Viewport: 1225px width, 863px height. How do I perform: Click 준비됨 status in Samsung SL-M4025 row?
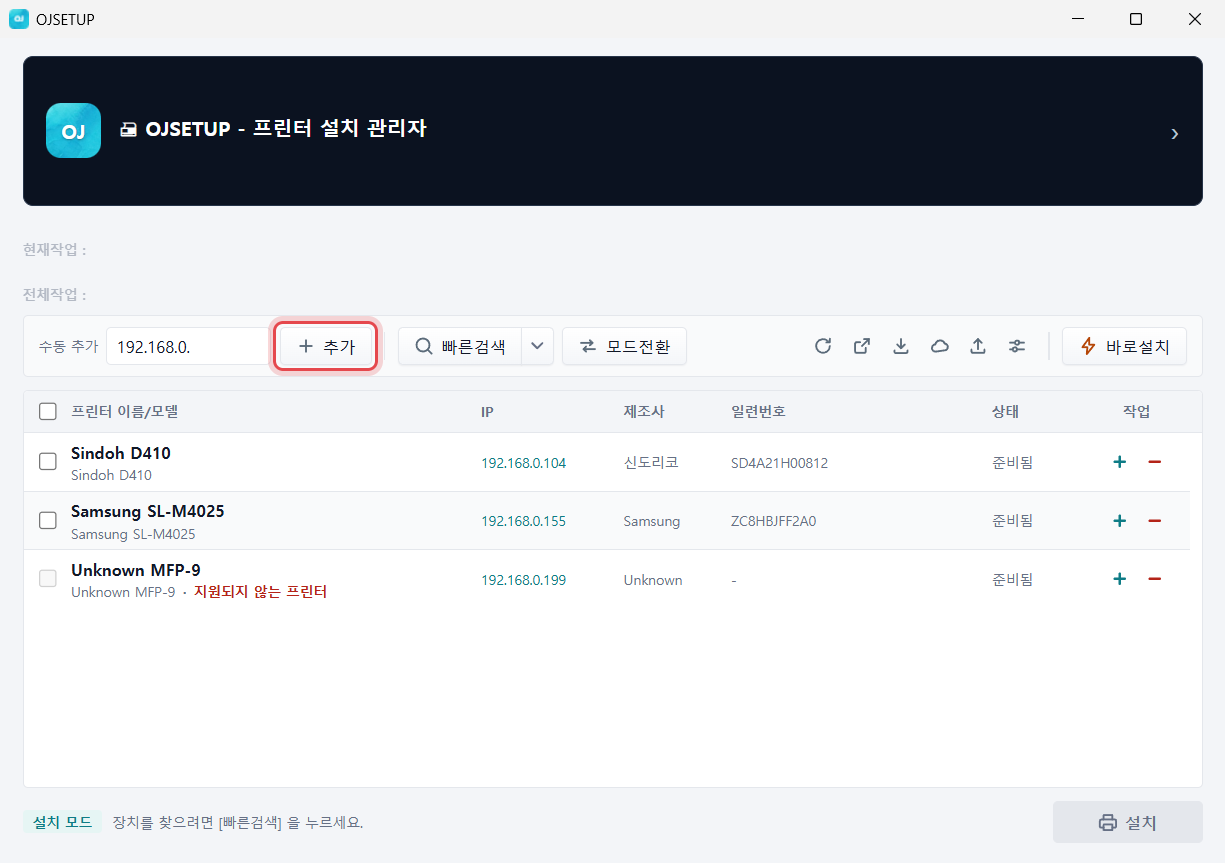point(1012,520)
